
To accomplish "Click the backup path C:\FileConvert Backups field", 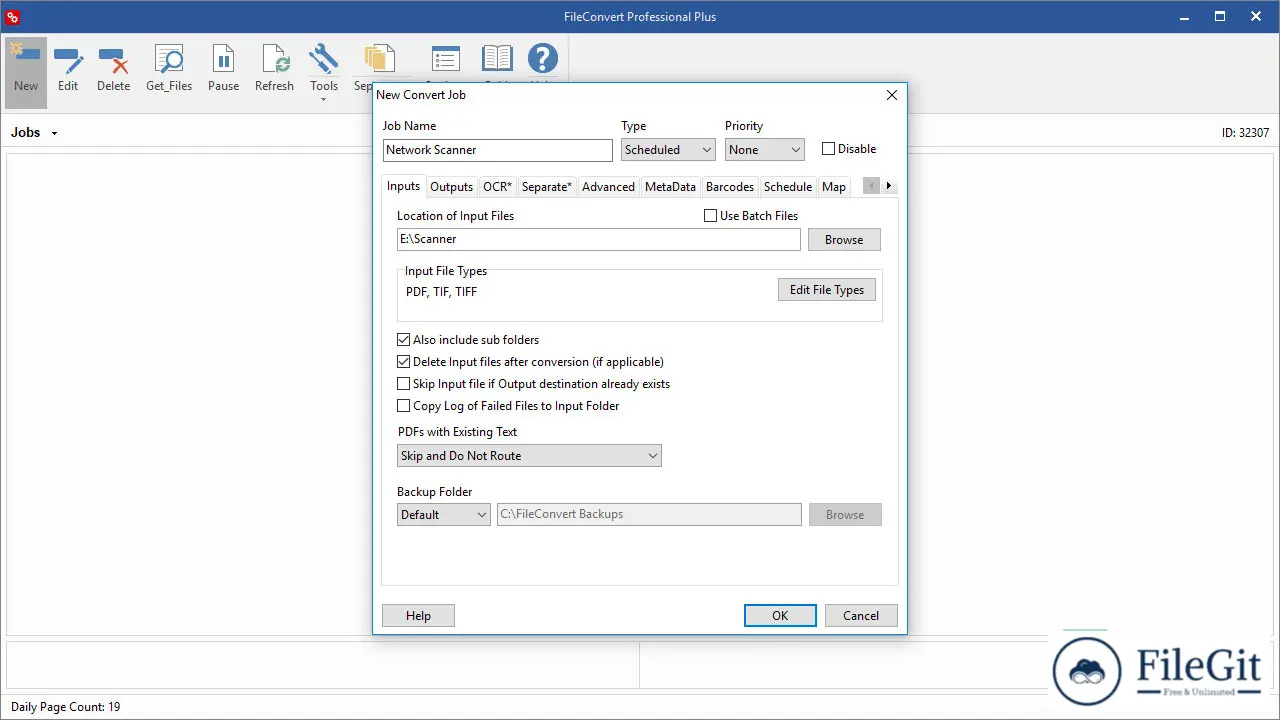I will 649,515.
